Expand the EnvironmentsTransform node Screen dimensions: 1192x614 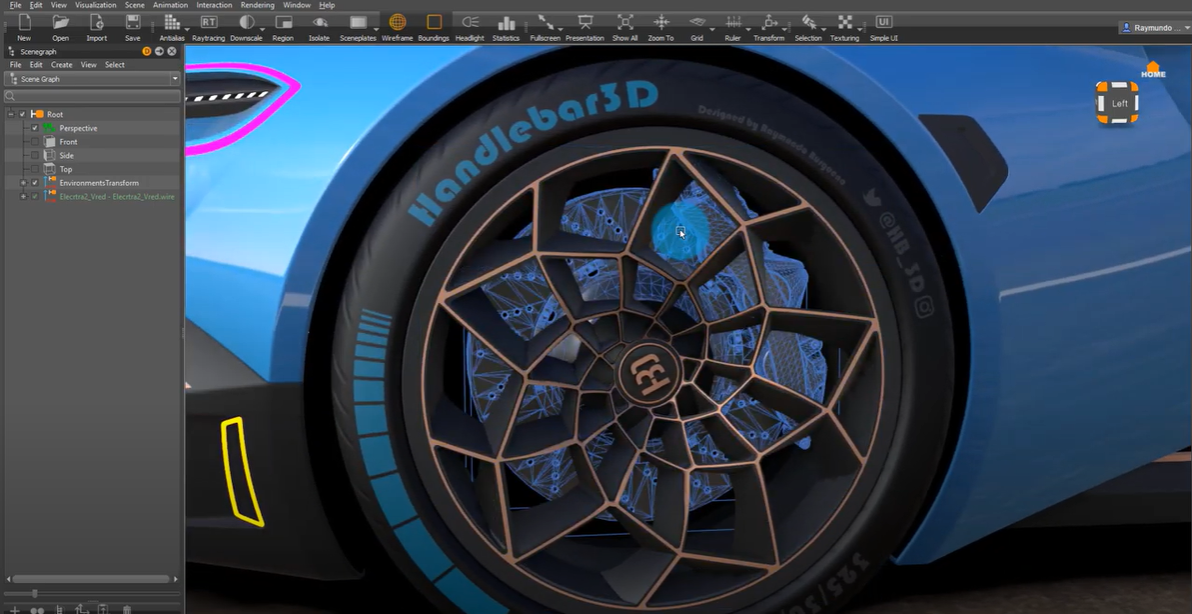coord(23,182)
